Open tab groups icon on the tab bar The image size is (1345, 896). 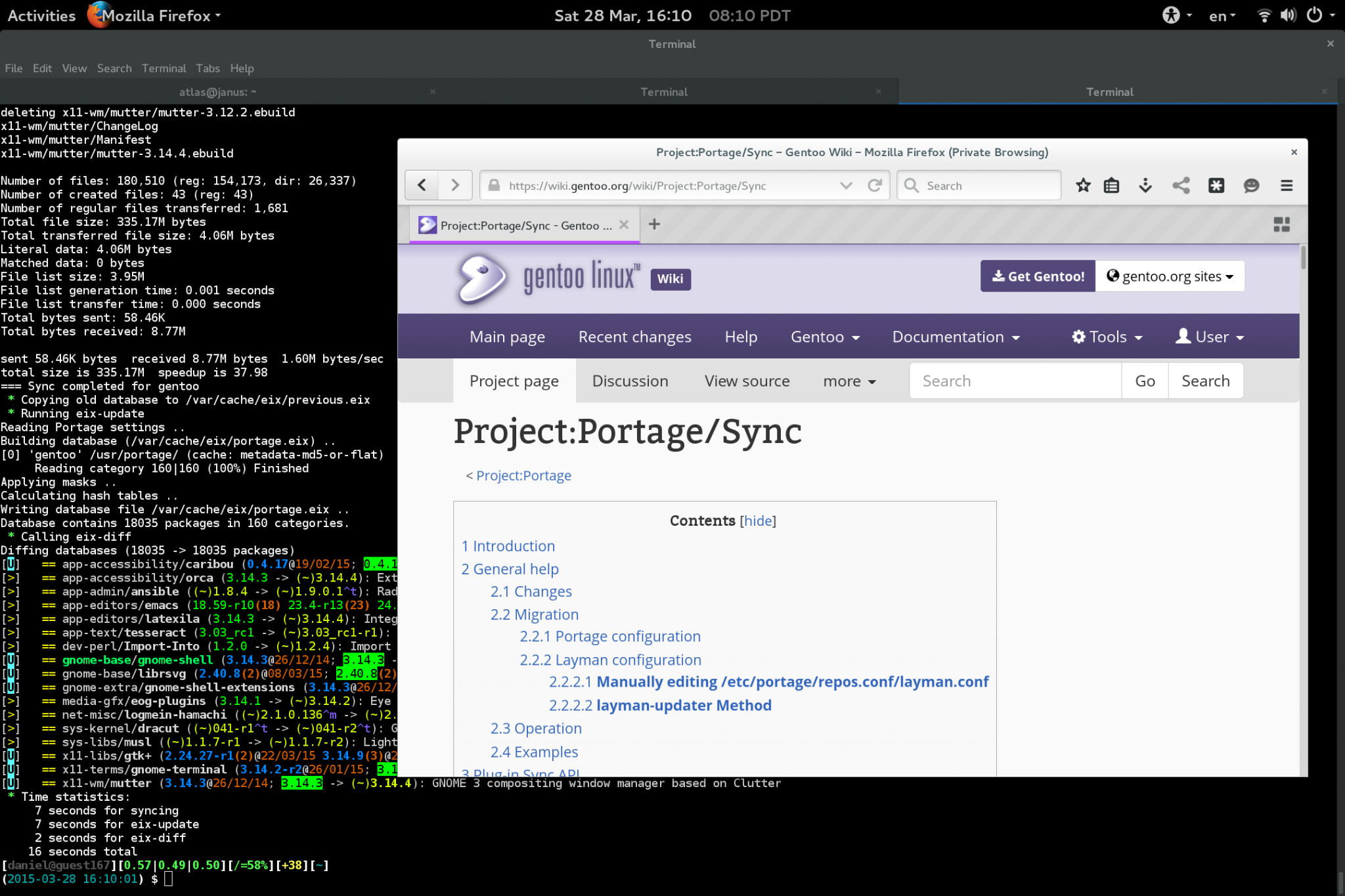click(1281, 224)
